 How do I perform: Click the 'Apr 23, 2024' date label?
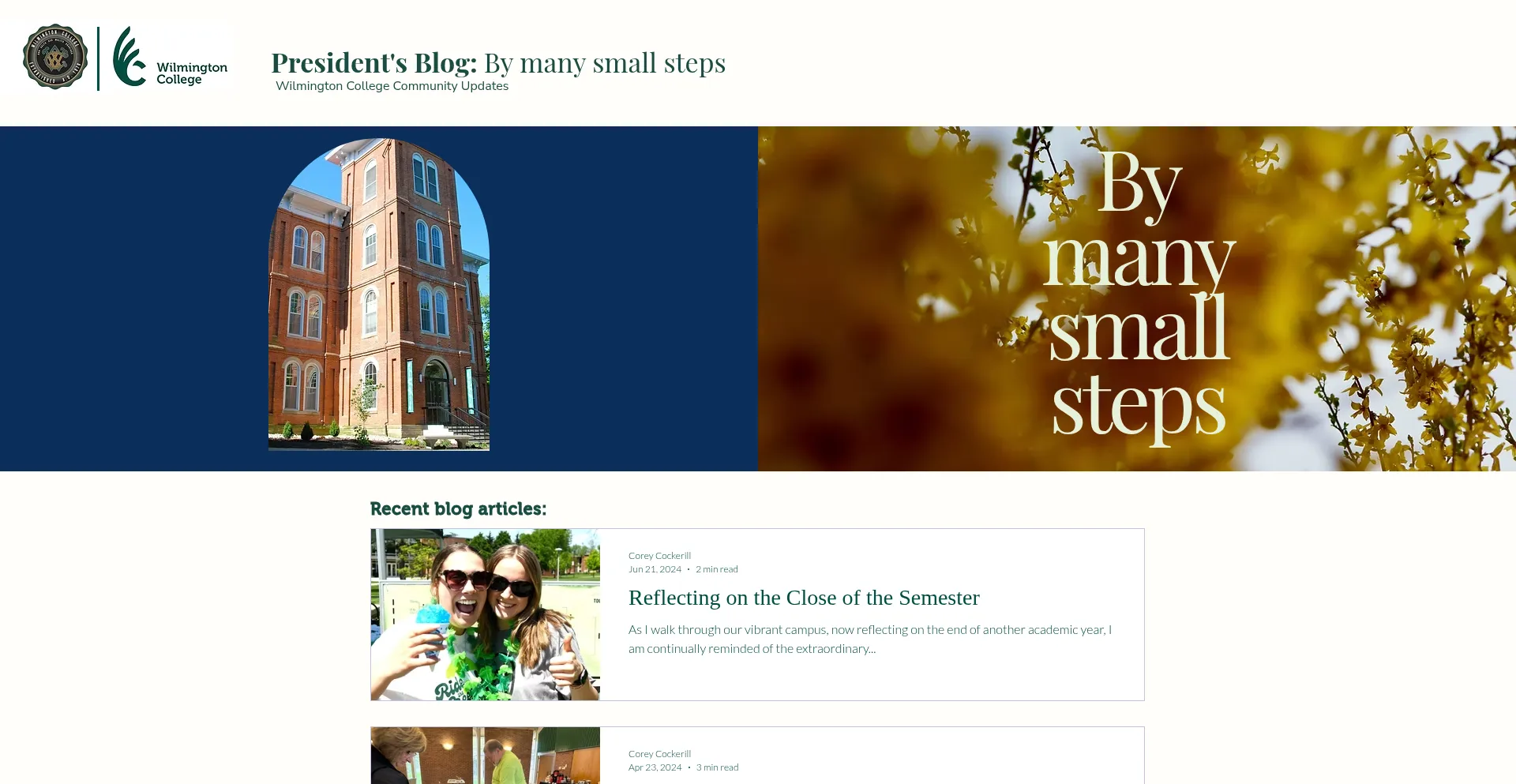click(x=655, y=767)
